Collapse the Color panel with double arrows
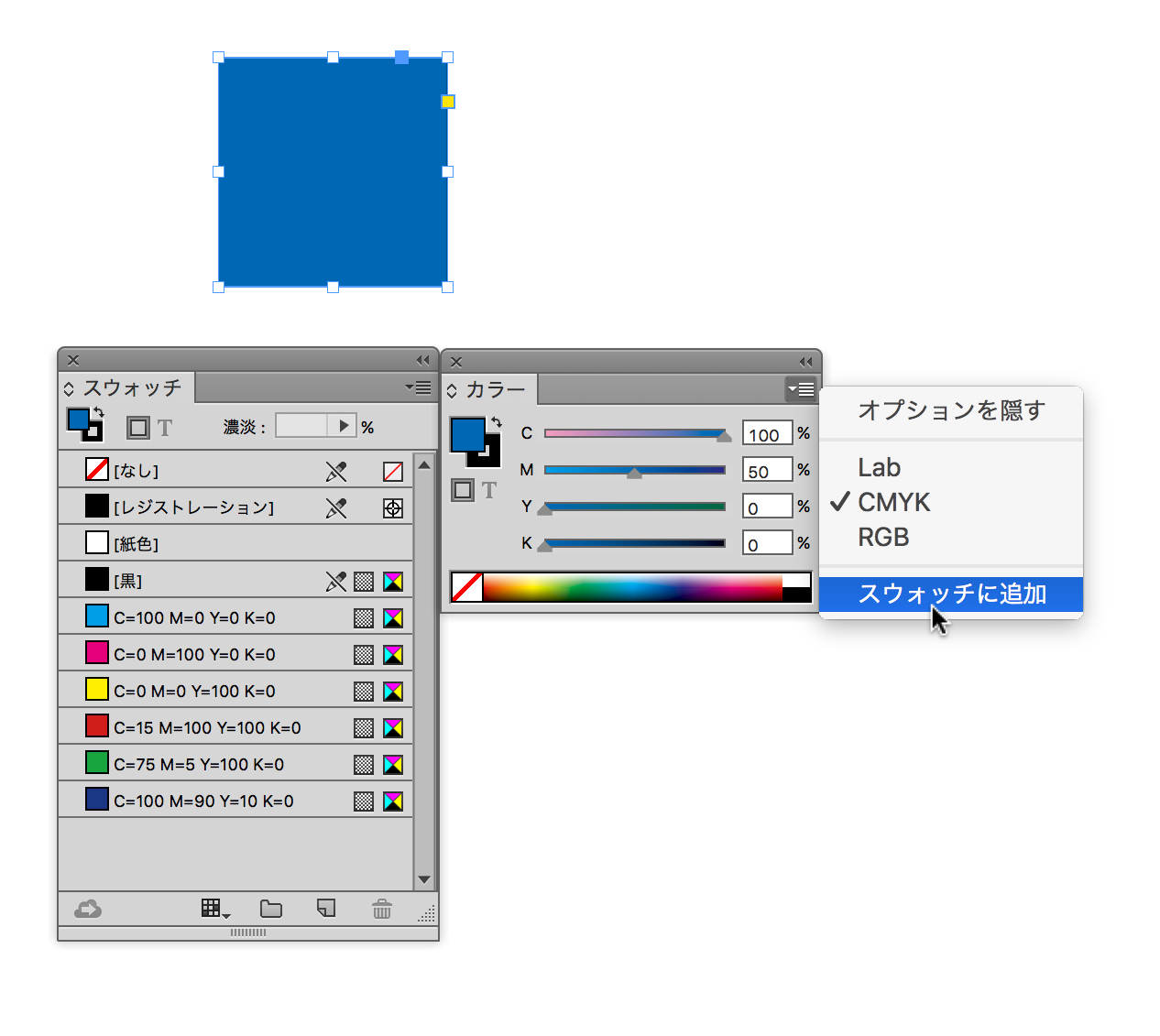The height and width of the screenshot is (1036, 1160). pos(805,362)
